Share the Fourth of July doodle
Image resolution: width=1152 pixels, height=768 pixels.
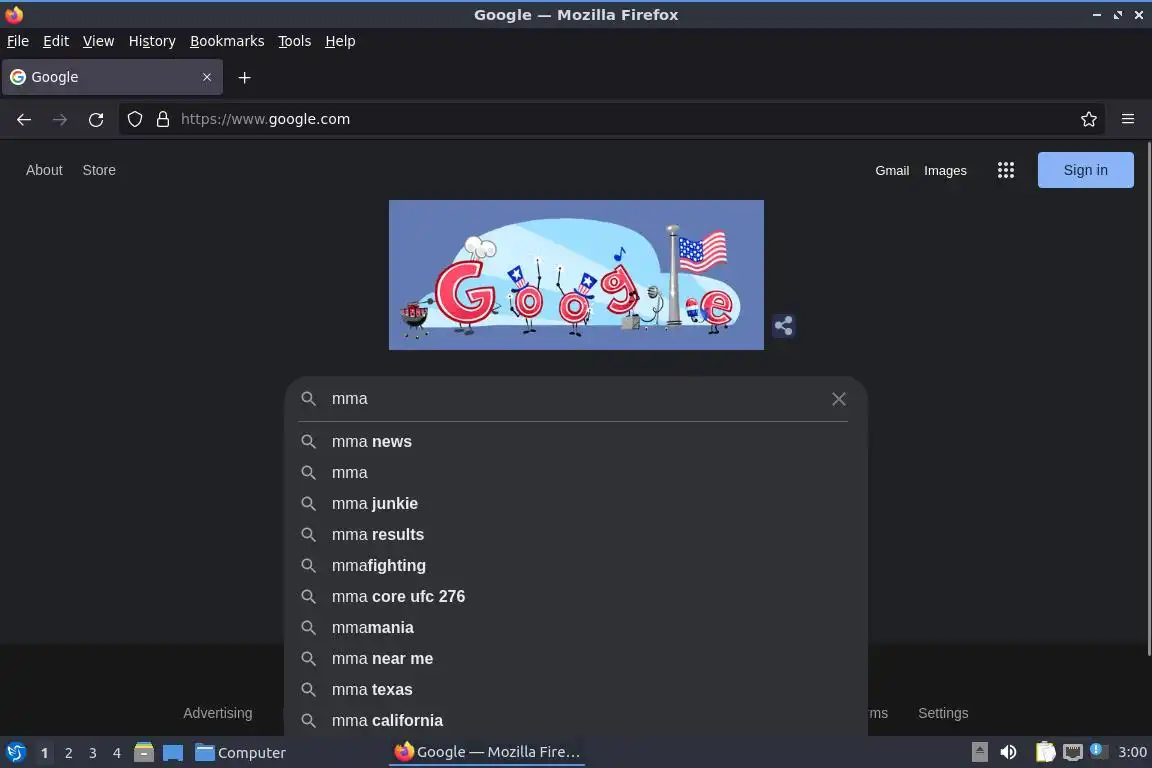tap(783, 326)
